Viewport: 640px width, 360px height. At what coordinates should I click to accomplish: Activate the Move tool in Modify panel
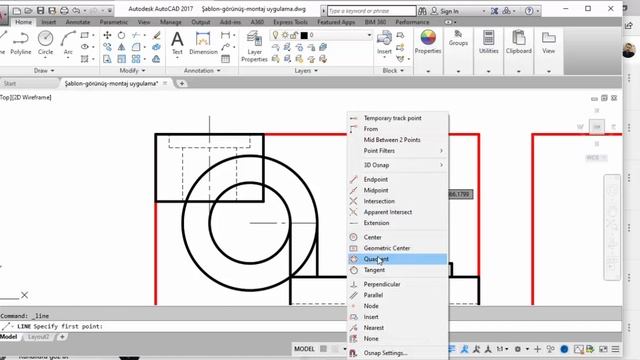[x=107, y=35]
